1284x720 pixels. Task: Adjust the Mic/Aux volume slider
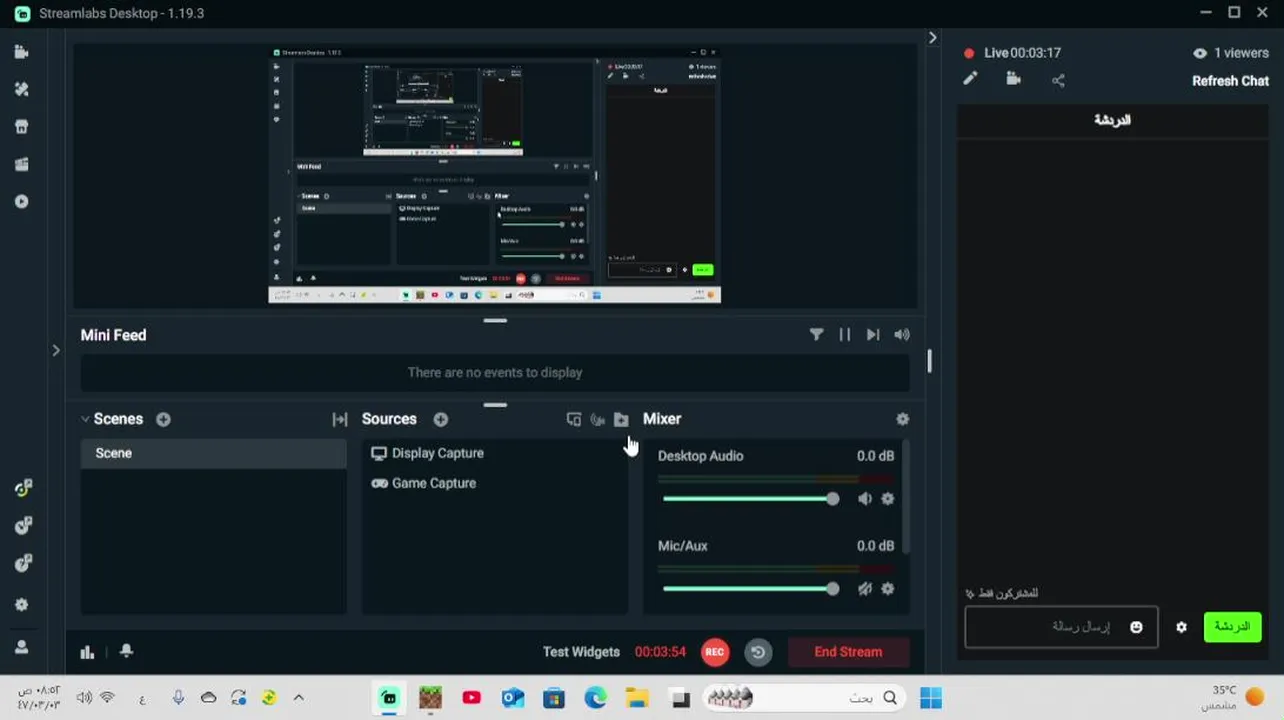tap(748, 589)
